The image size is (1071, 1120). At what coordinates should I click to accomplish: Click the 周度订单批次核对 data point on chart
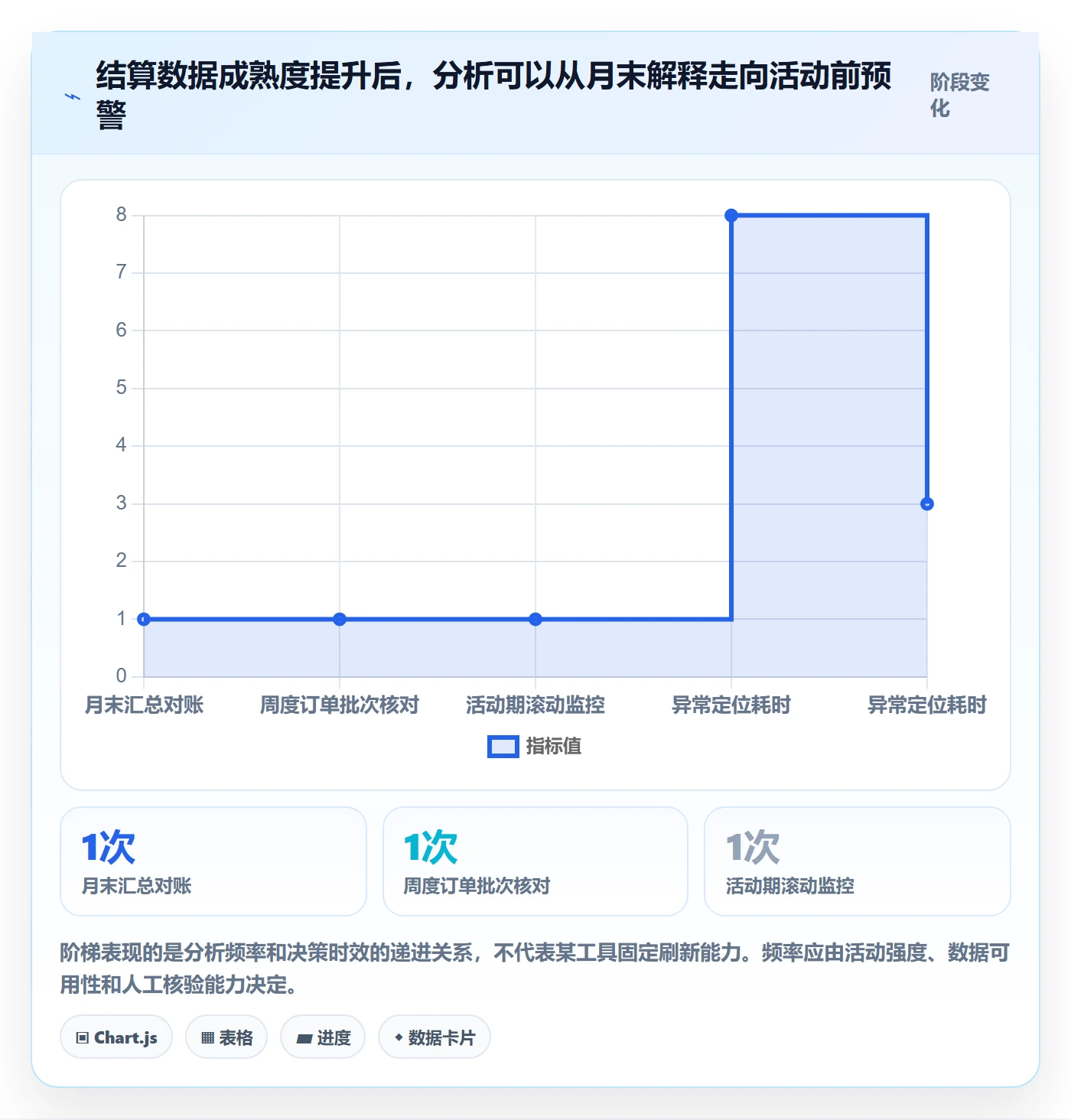[x=340, y=619]
